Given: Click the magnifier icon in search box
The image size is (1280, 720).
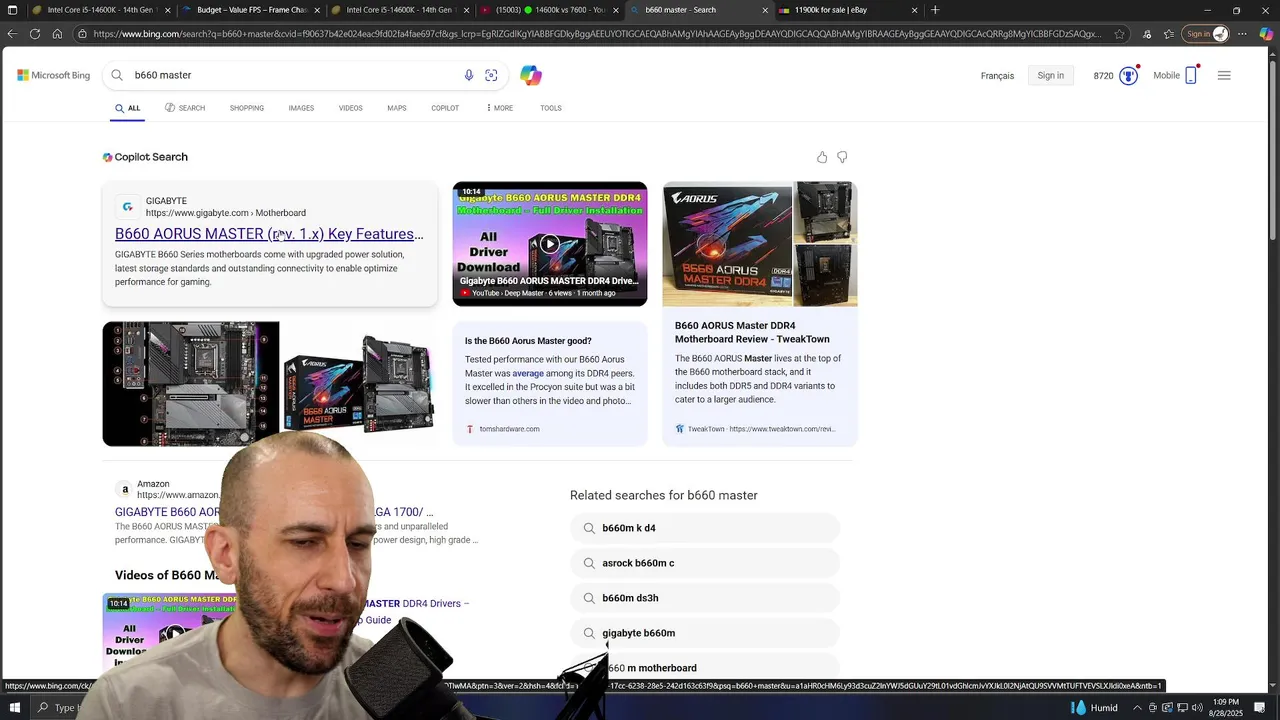Looking at the screenshot, I should pyautogui.click(x=117, y=75).
